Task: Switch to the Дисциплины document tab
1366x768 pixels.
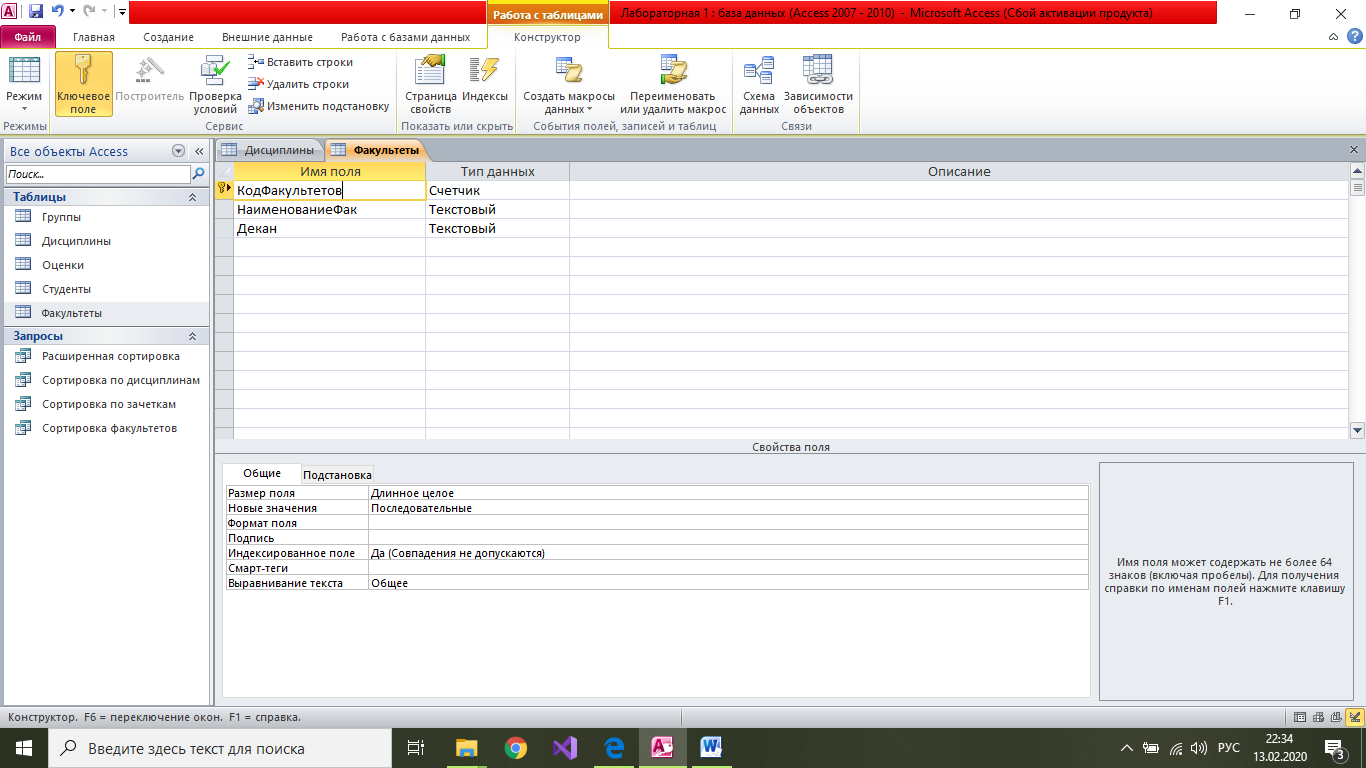Action: pos(268,150)
